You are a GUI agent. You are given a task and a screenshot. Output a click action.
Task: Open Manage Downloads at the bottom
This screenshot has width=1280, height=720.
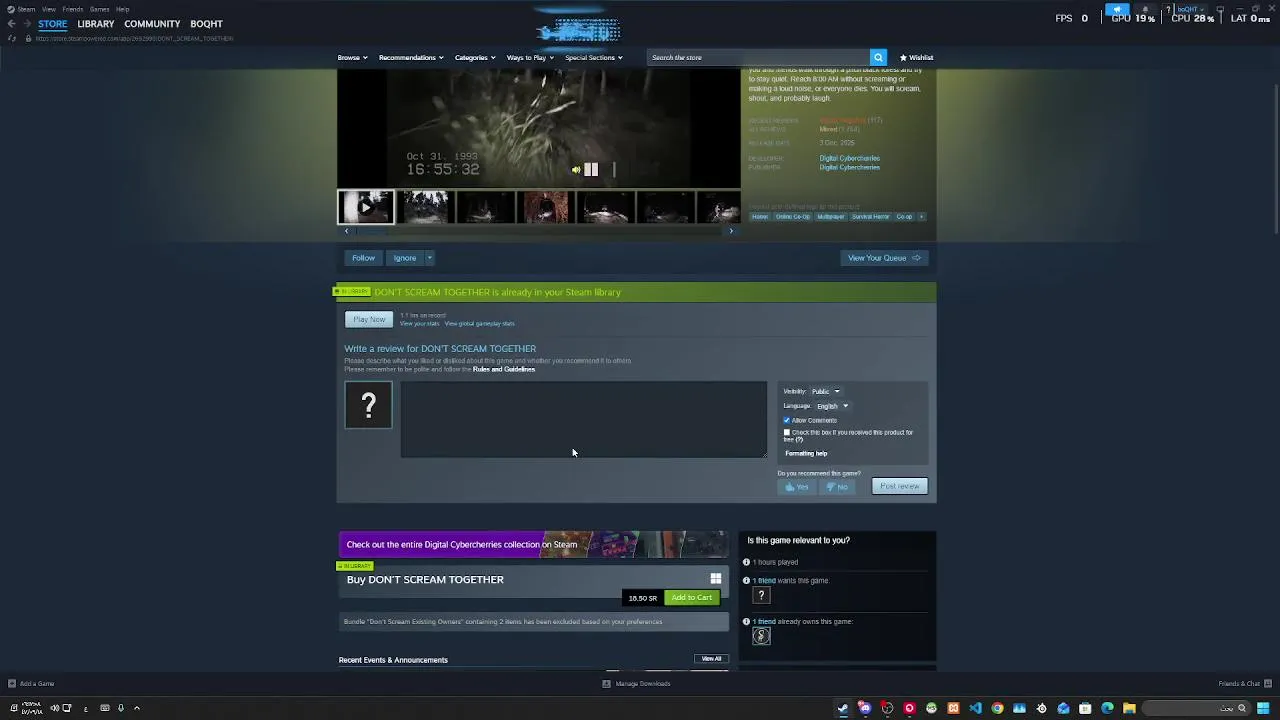pos(636,684)
